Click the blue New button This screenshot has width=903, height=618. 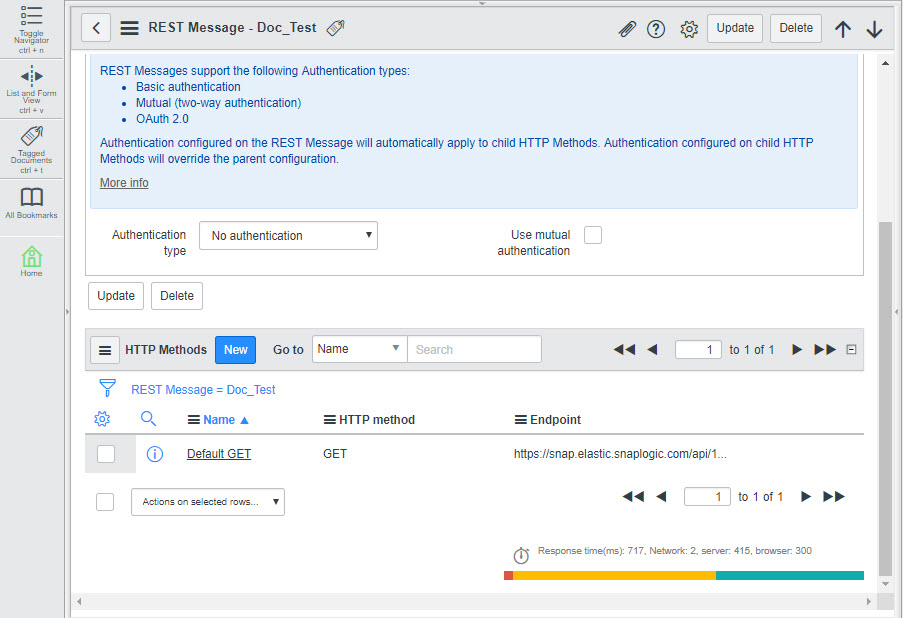pos(236,350)
